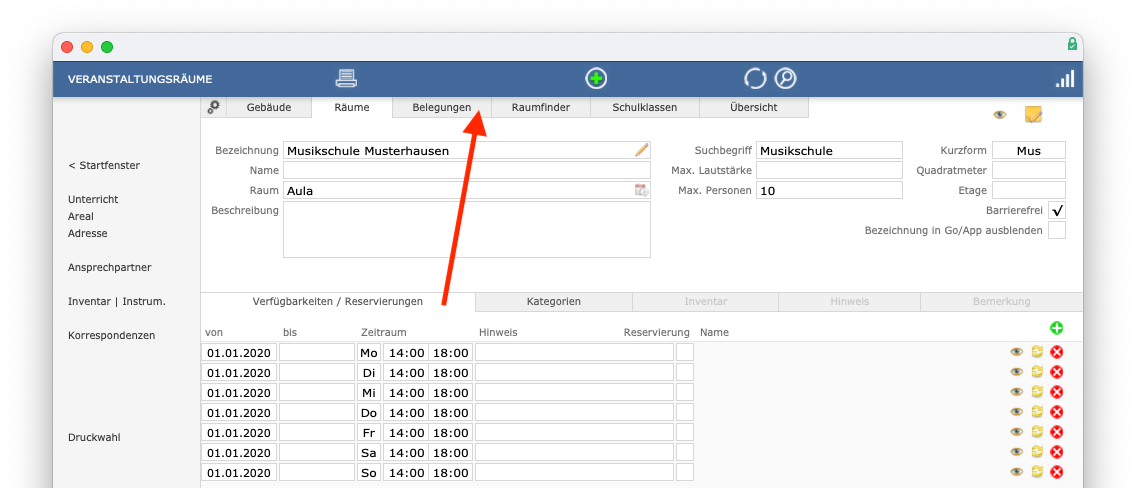
Task: Duplicate the Fr row with yellow icon
Action: click(x=1037, y=431)
